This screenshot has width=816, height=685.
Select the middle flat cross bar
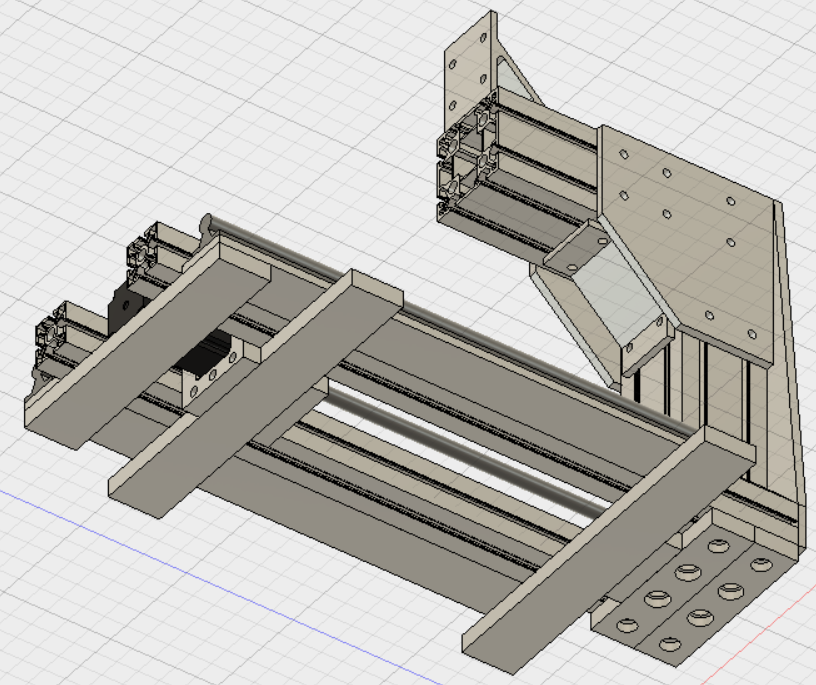click(x=256, y=393)
